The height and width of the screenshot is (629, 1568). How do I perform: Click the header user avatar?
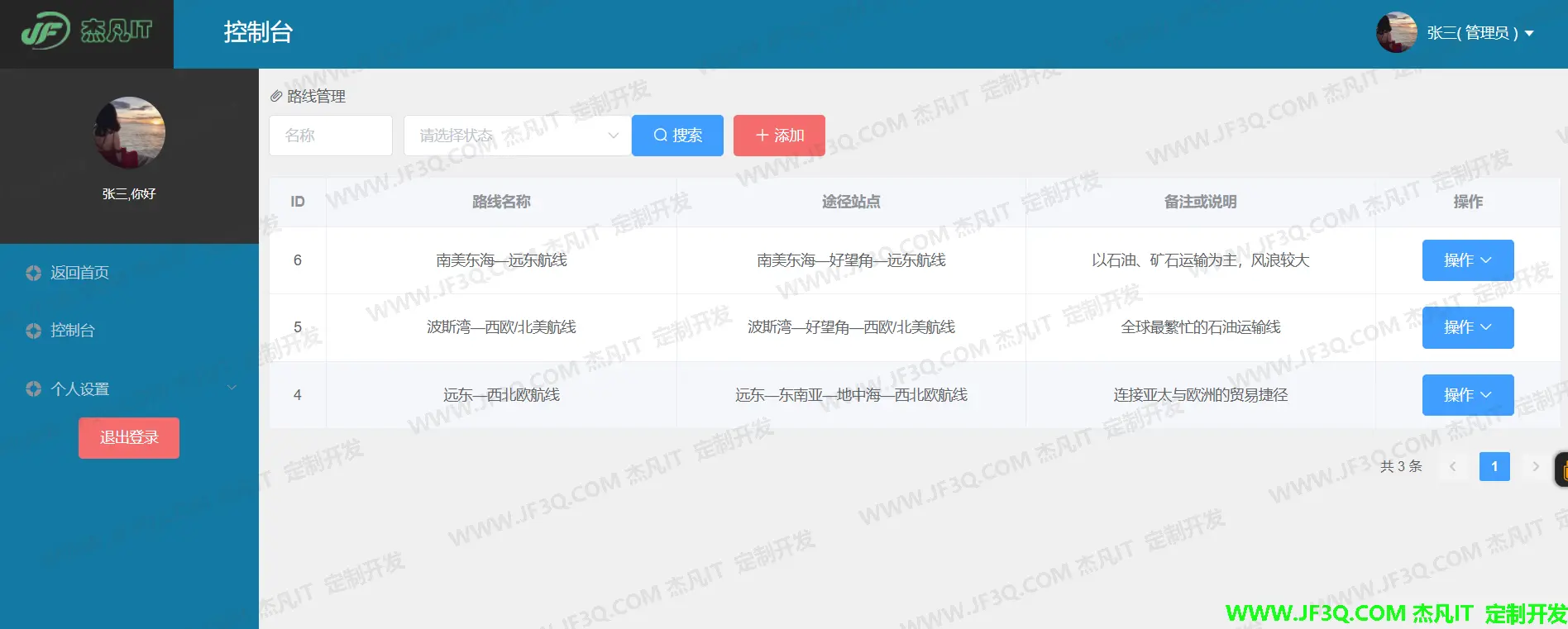pos(1396,33)
